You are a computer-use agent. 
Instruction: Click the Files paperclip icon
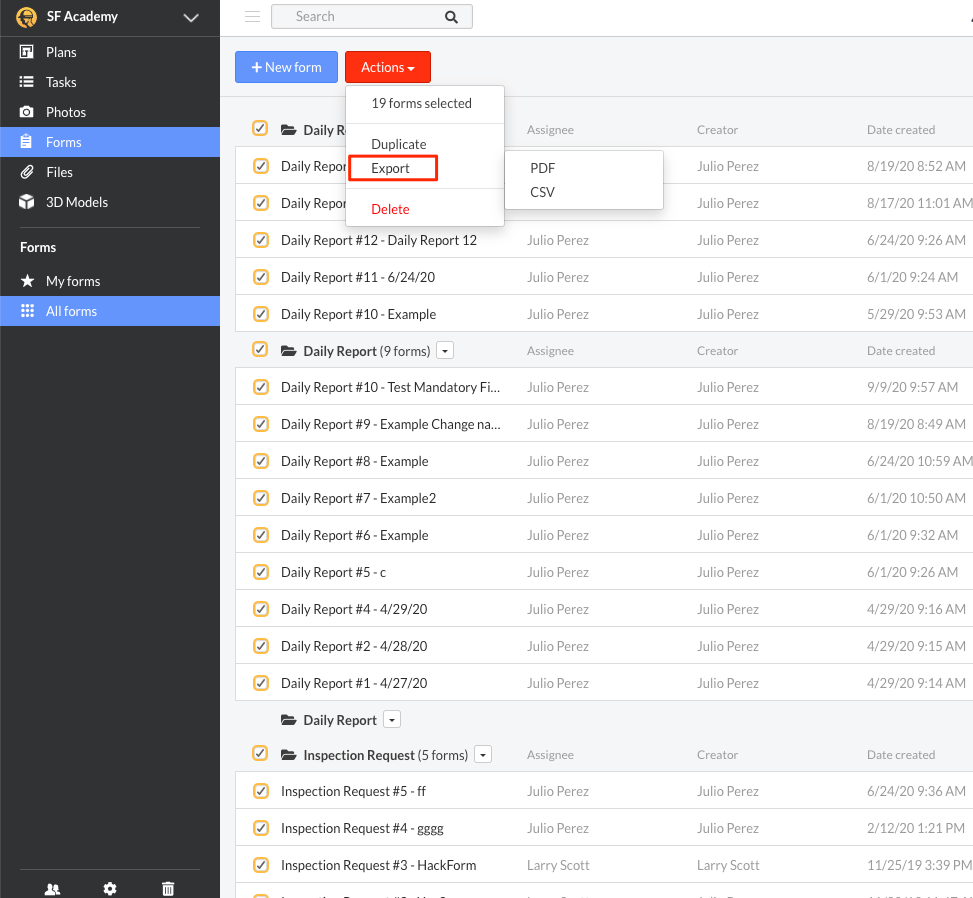[27, 172]
